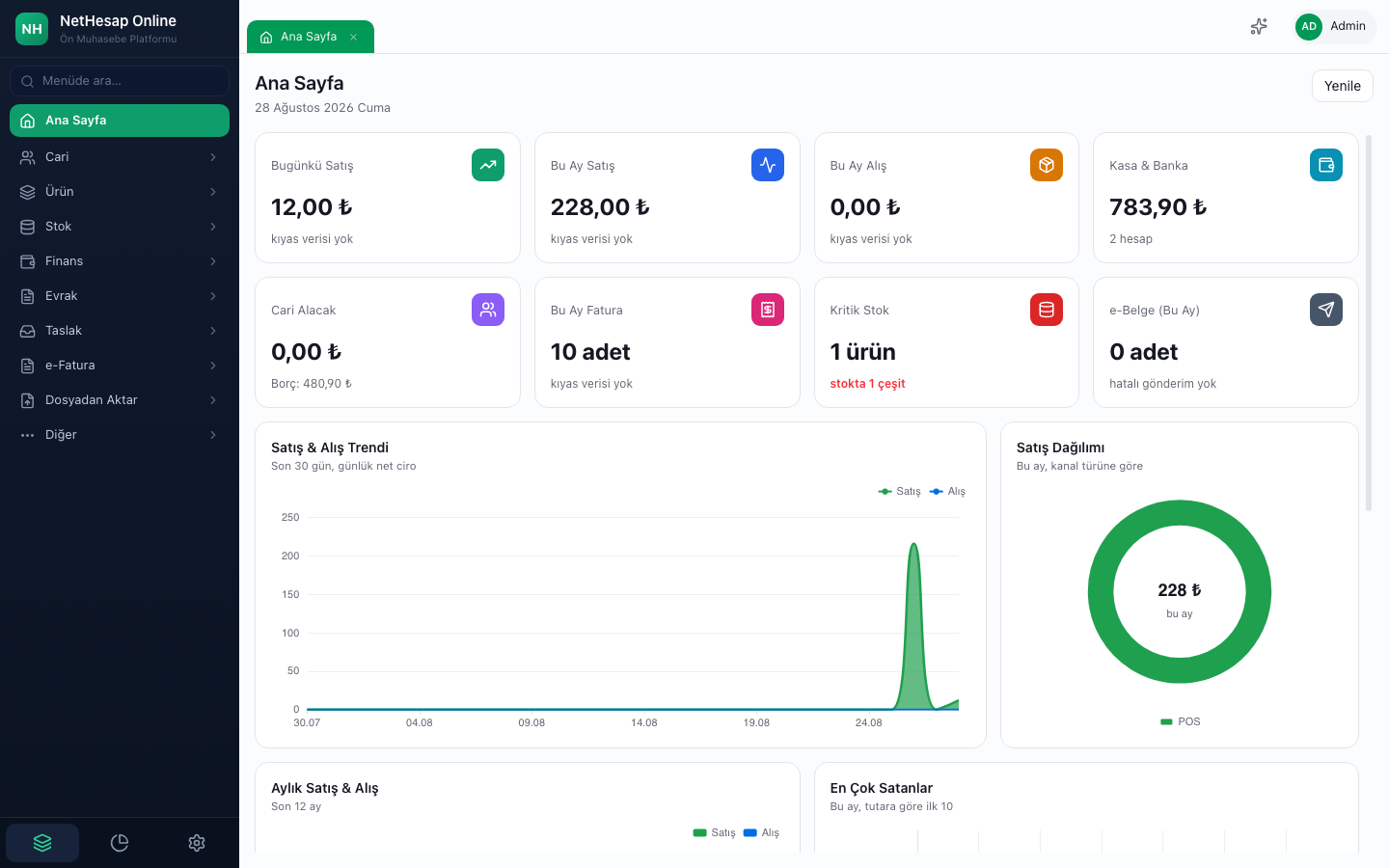The height and width of the screenshot is (868, 1389).
Task: Expand the Stok menu section
Action: (x=120, y=227)
